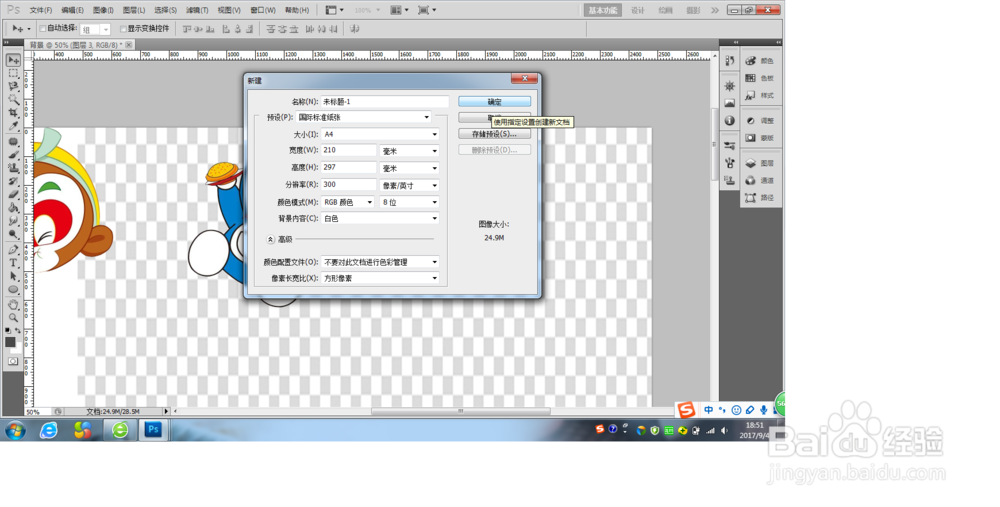The height and width of the screenshot is (507, 1000).
Task: Open the 8 位 bit depth dropdown
Action: pos(409,202)
